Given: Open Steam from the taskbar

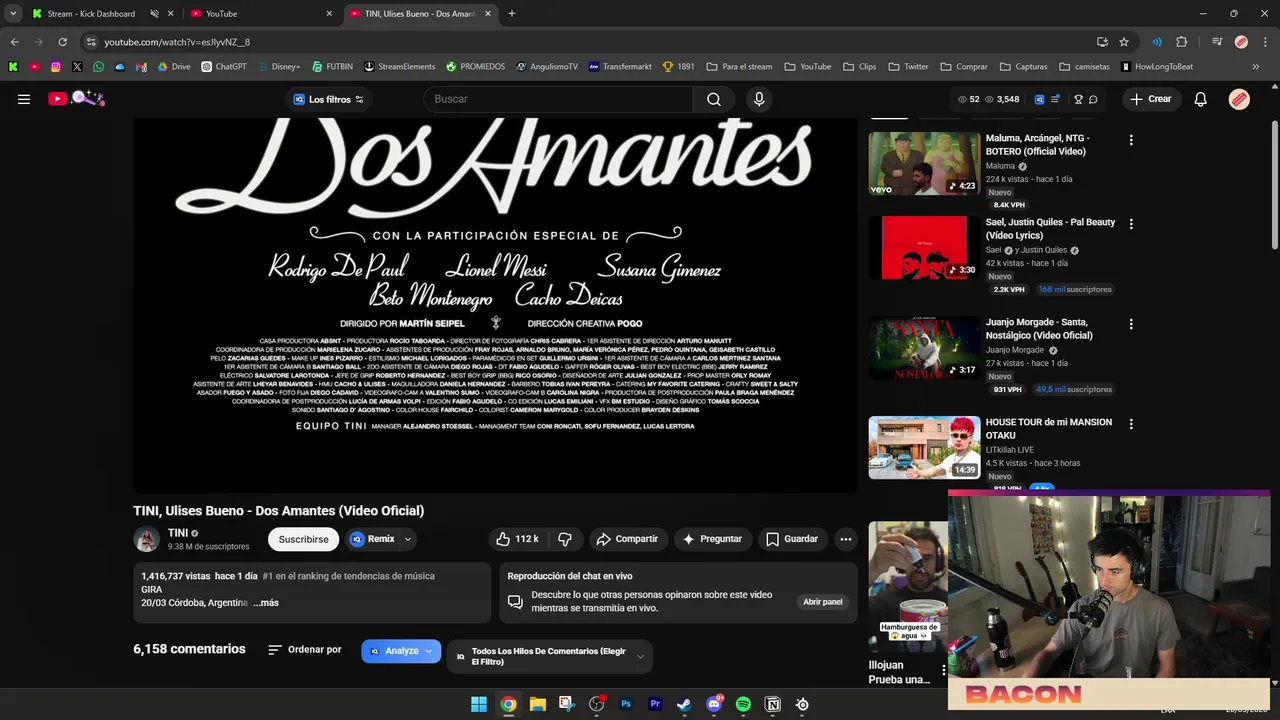Looking at the screenshot, I should click(684, 704).
